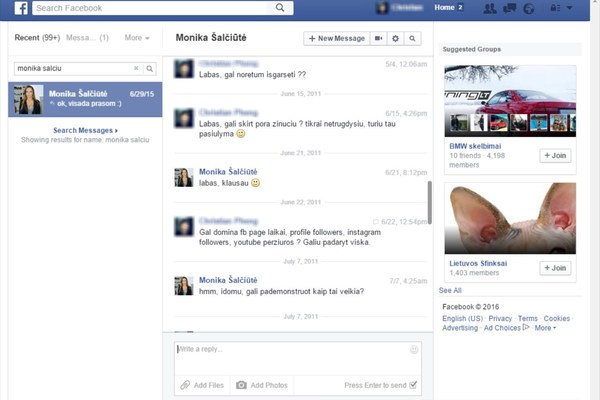This screenshot has height=400, width=600.
Task: Start a video call with Monika
Action: point(378,38)
